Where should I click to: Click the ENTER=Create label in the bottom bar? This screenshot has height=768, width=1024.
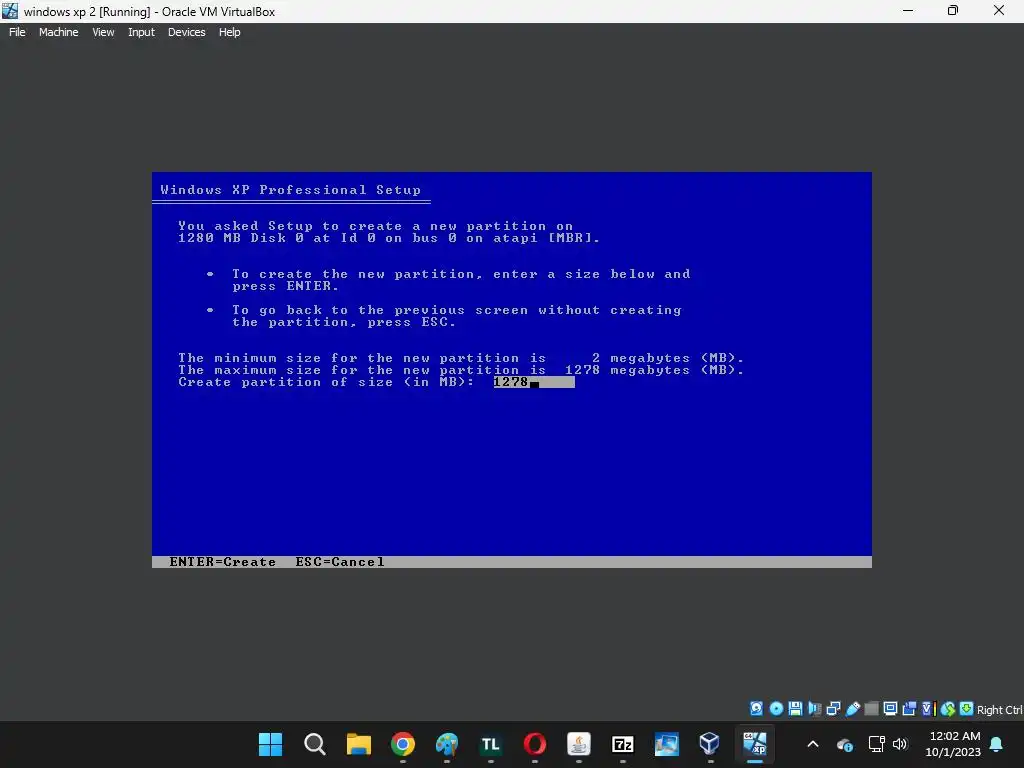223,562
